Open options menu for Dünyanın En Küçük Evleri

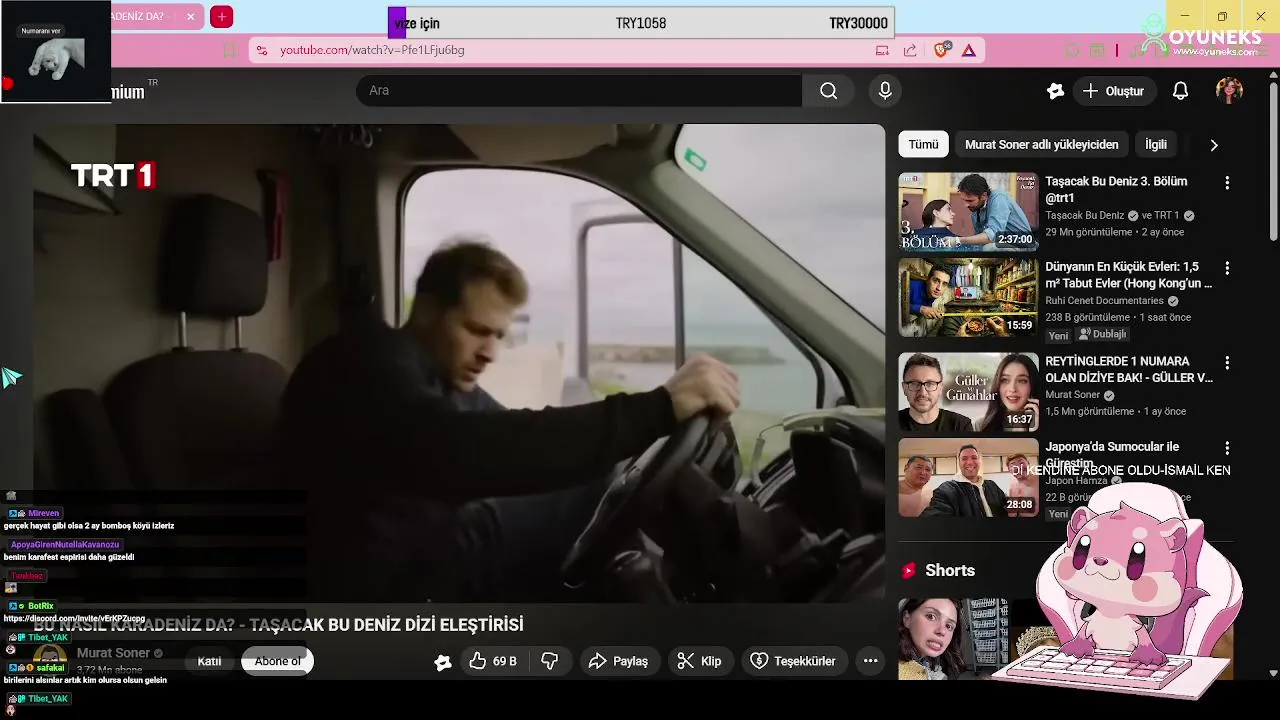pos(1227,269)
